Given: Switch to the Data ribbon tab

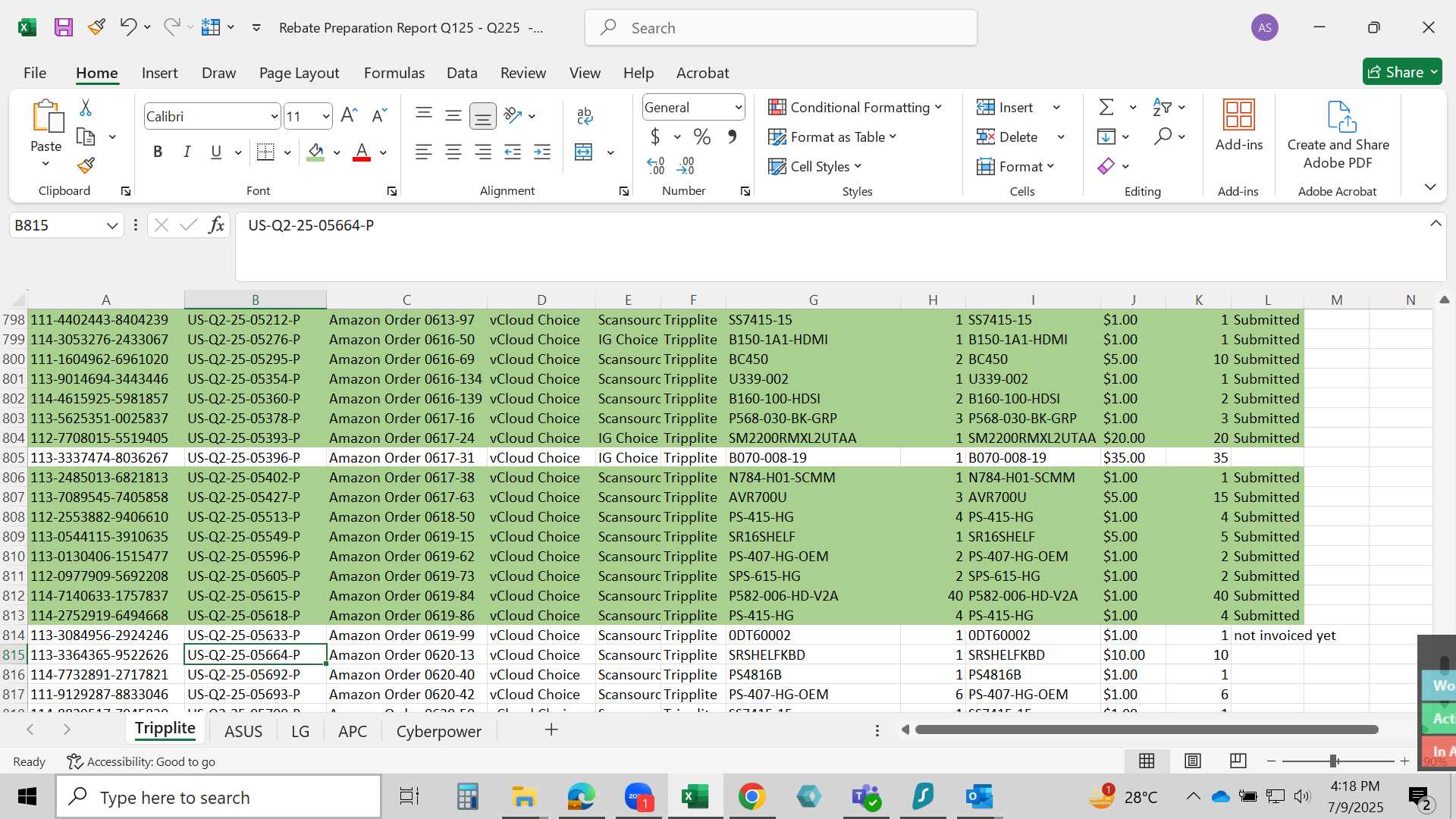Looking at the screenshot, I should tap(462, 73).
